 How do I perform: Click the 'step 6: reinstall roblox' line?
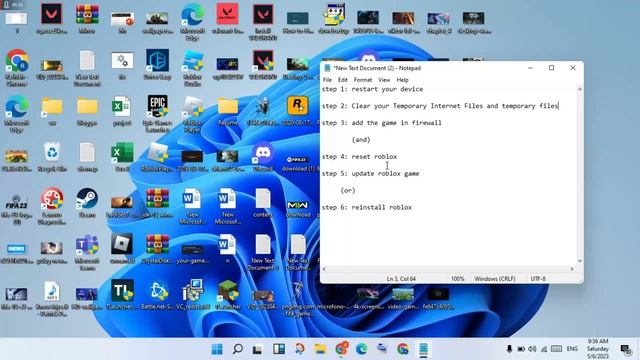[367, 207]
